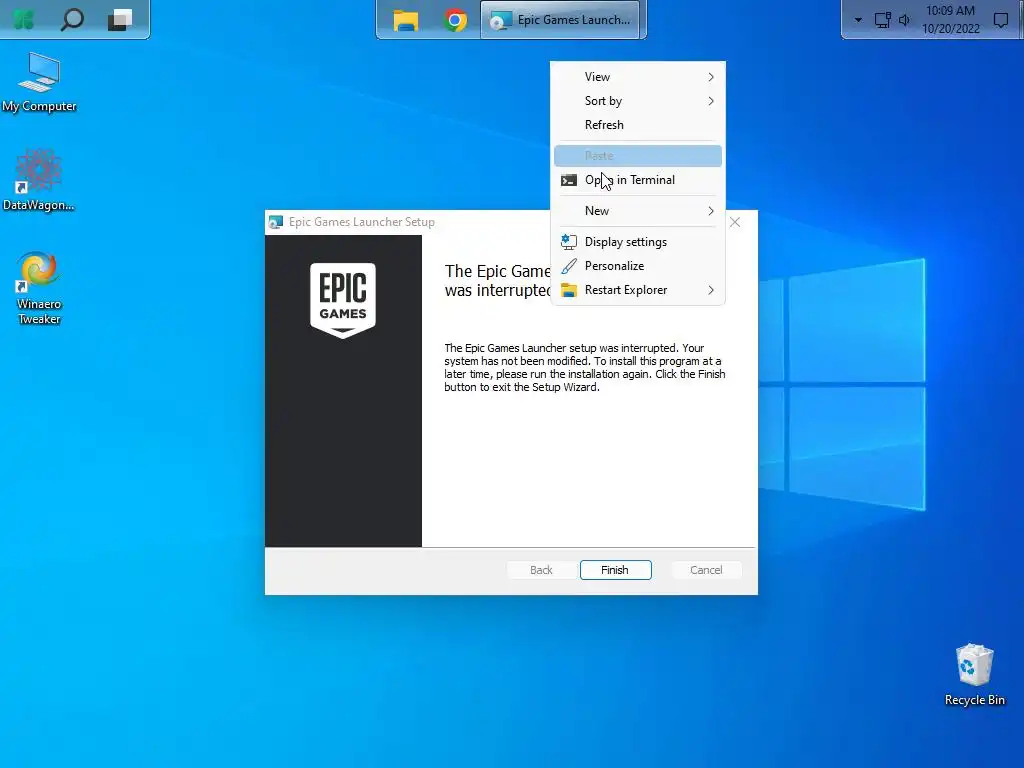Select the Recycle Bin desktop icon
Image resolution: width=1024 pixels, height=768 pixels.
(x=974, y=675)
